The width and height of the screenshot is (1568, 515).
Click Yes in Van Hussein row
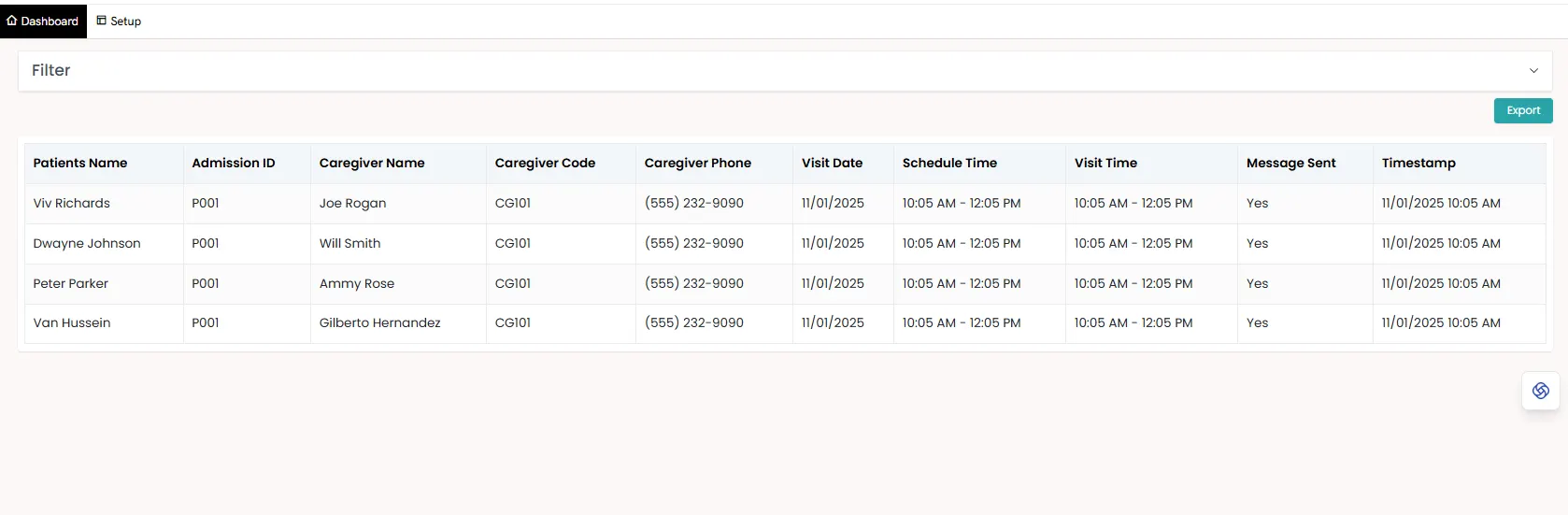(1257, 322)
